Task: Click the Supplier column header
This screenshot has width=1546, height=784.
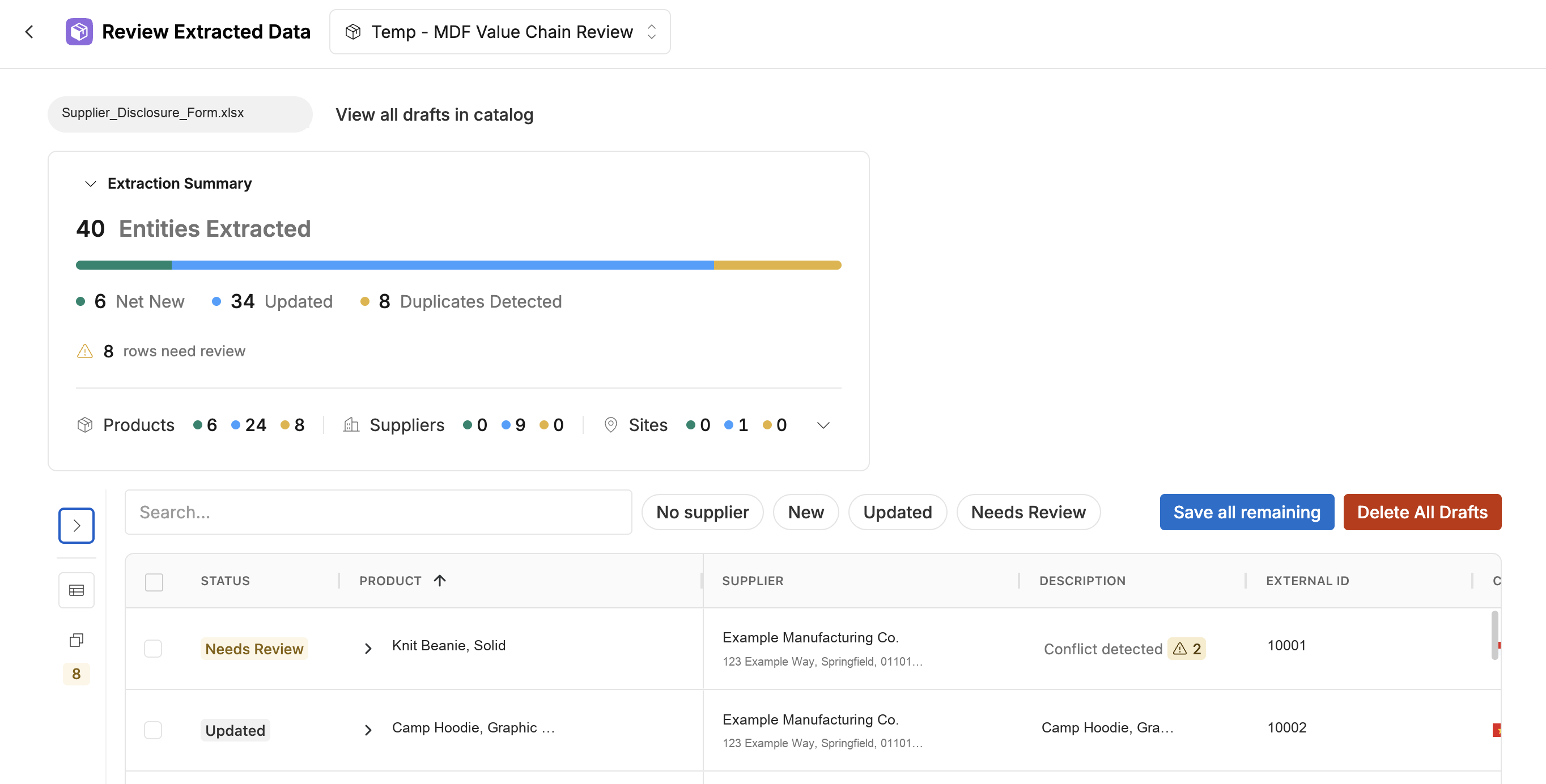Action: pyautogui.click(x=752, y=581)
